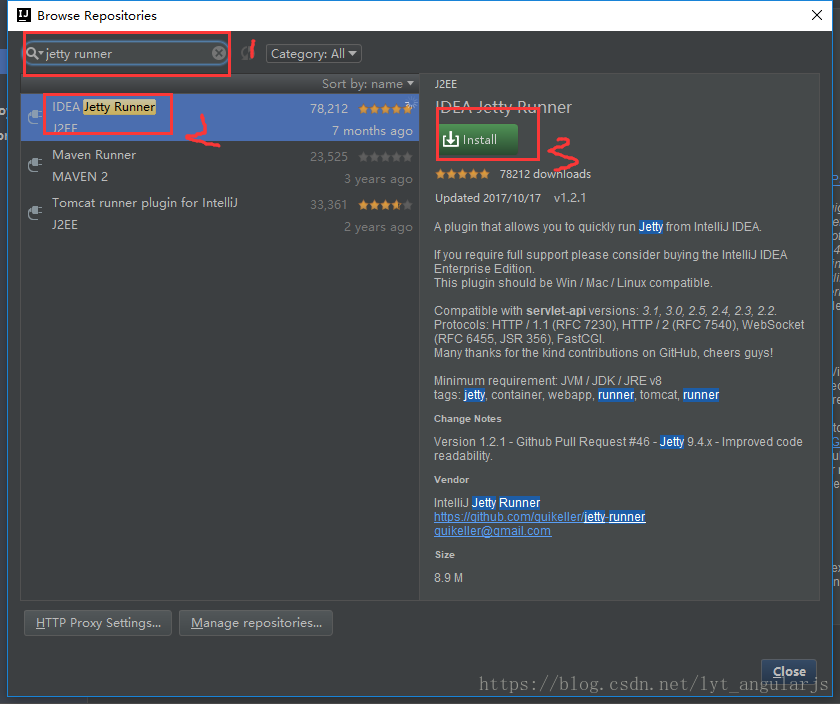The image size is (840, 704).
Task: Click 'Browse Repositories' window title
Action: (x=97, y=16)
